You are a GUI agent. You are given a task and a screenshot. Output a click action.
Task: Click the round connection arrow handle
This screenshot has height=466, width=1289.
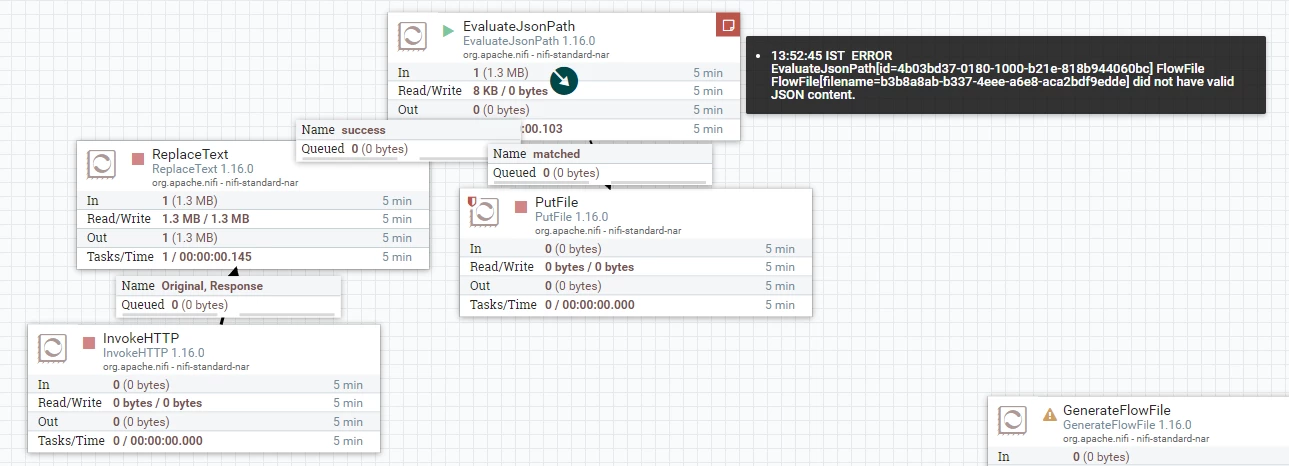[566, 81]
